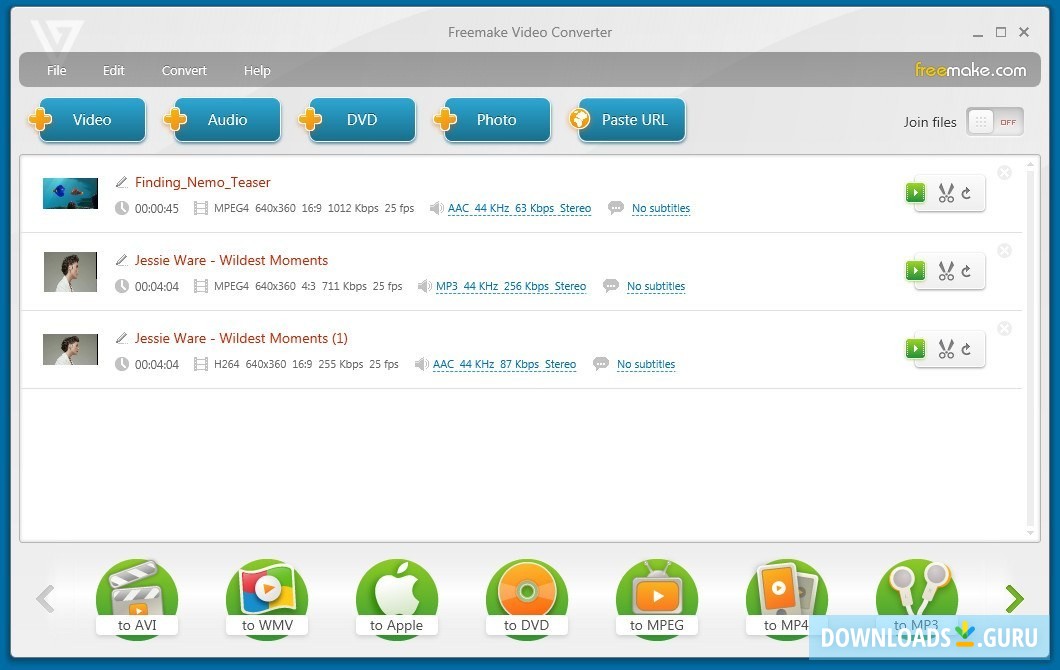Click the Paste URL button

coord(632,120)
